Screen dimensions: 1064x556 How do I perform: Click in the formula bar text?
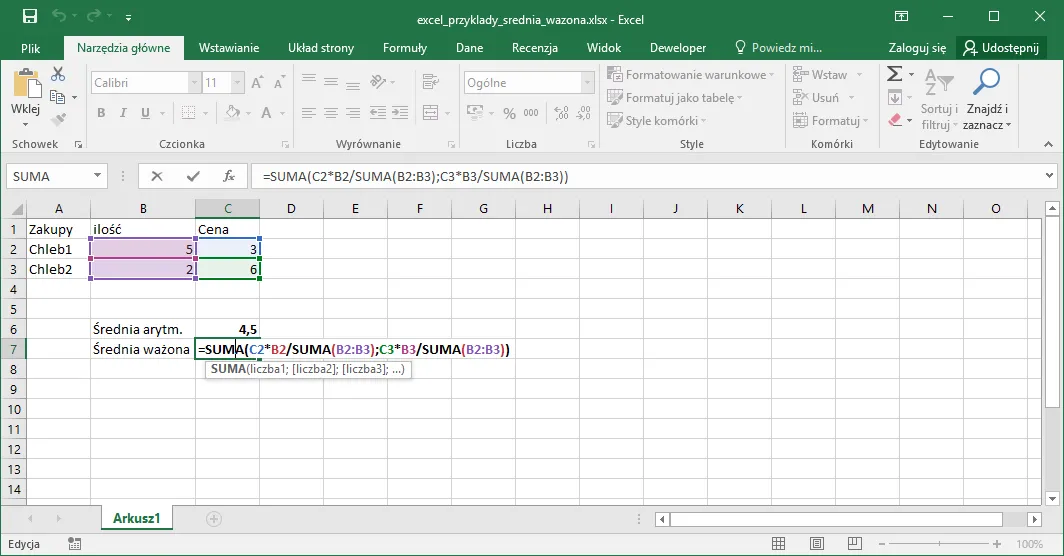415,177
